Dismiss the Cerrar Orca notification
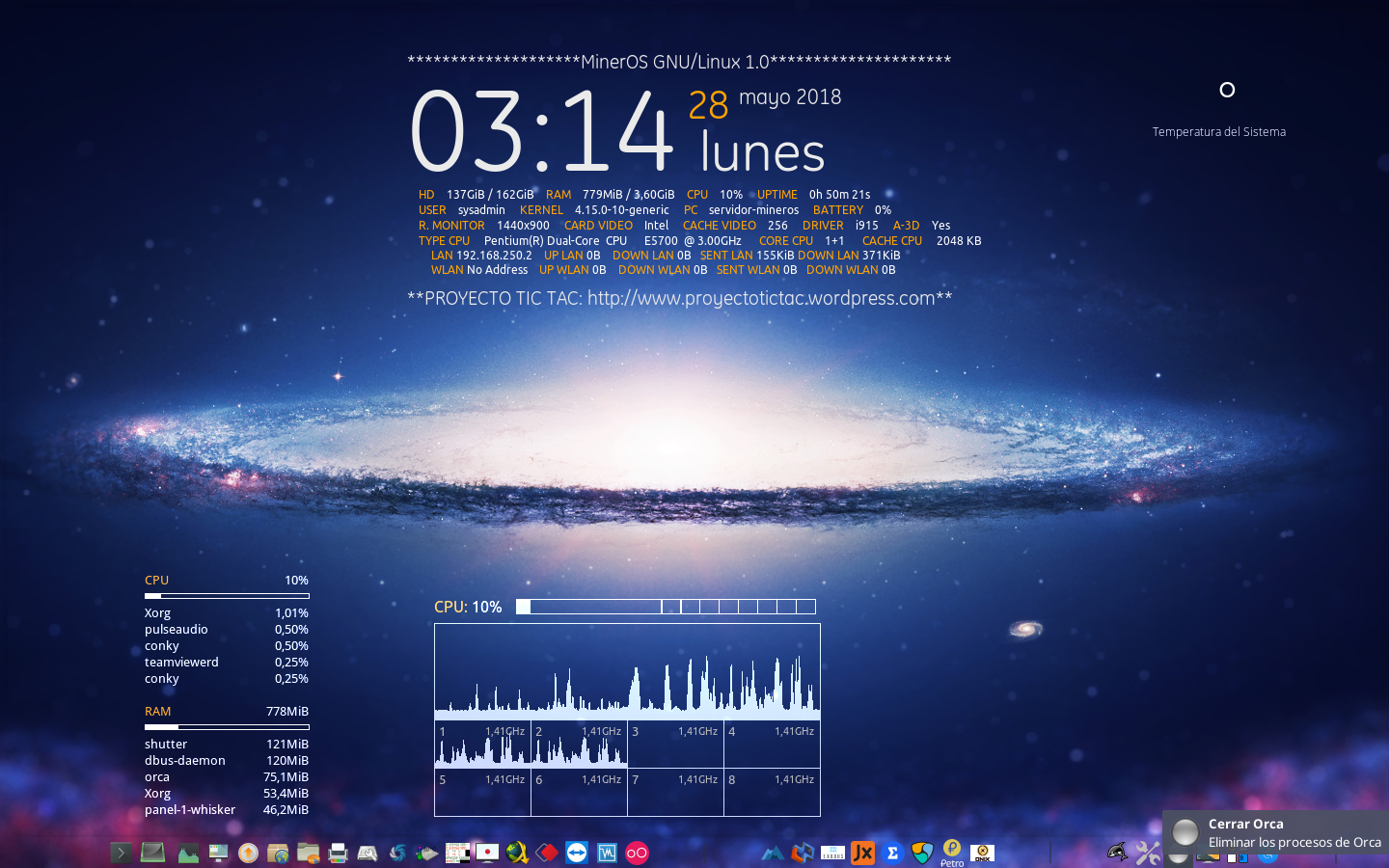Viewport: 1389px width, 868px height. tap(1273, 832)
